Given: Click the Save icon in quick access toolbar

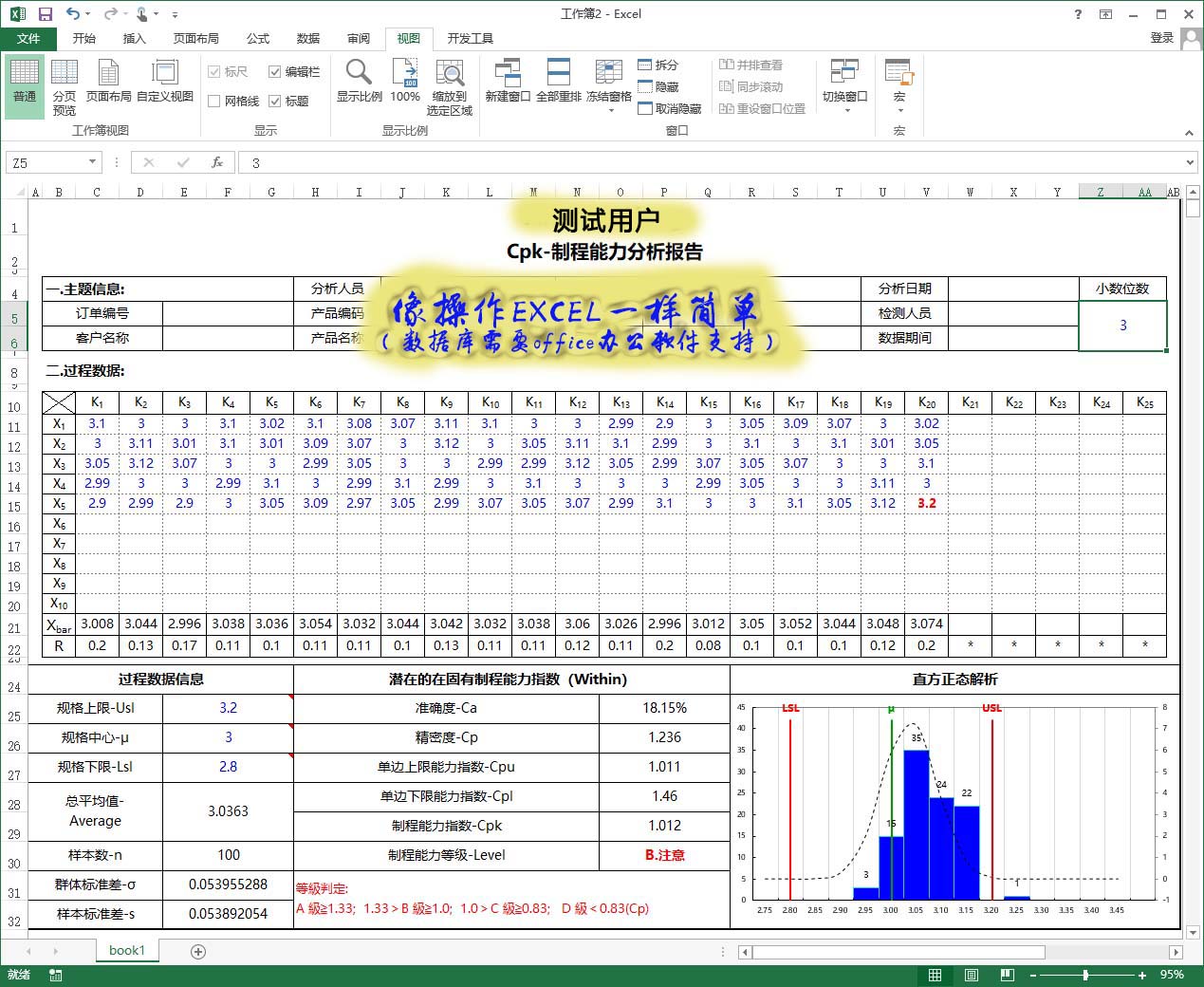Looking at the screenshot, I should click(x=45, y=14).
